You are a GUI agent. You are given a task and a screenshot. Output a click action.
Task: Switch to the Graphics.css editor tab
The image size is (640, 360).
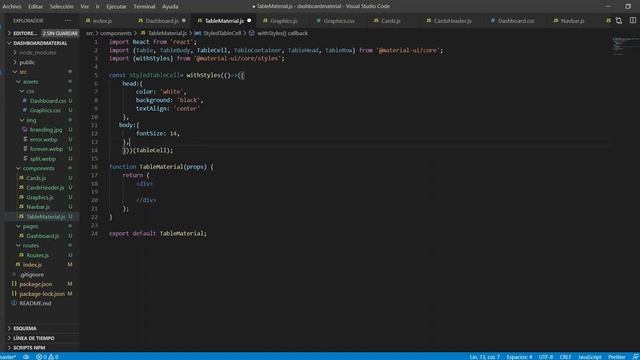[x=339, y=21]
